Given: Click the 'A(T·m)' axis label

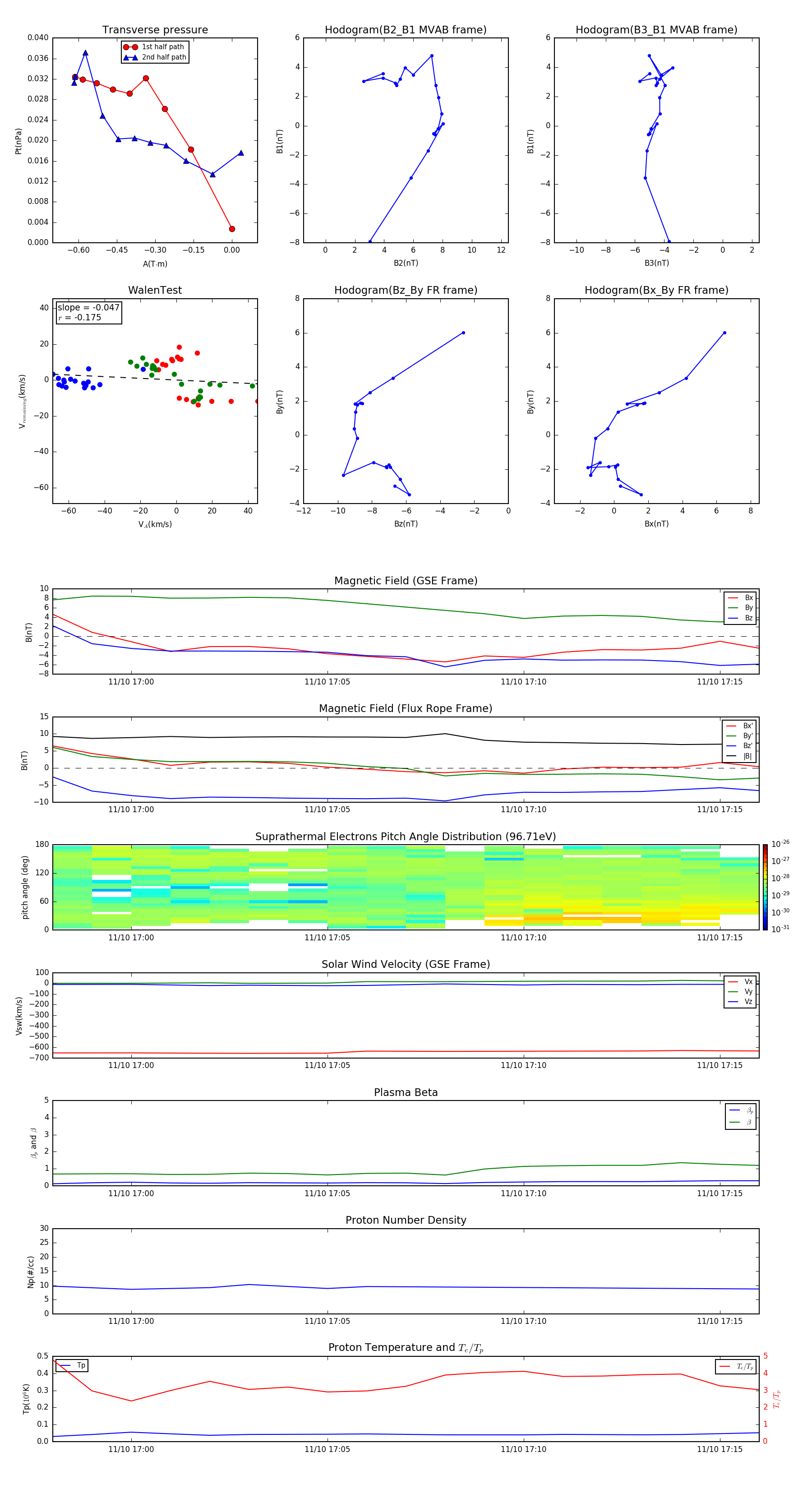Looking at the screenshot, I should click(155, 264).
